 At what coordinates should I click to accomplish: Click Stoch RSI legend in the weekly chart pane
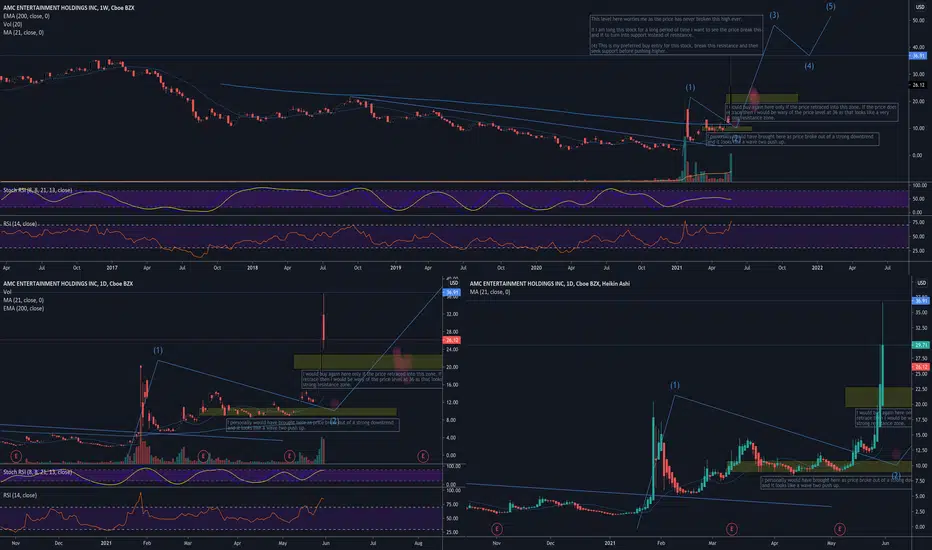37,190
